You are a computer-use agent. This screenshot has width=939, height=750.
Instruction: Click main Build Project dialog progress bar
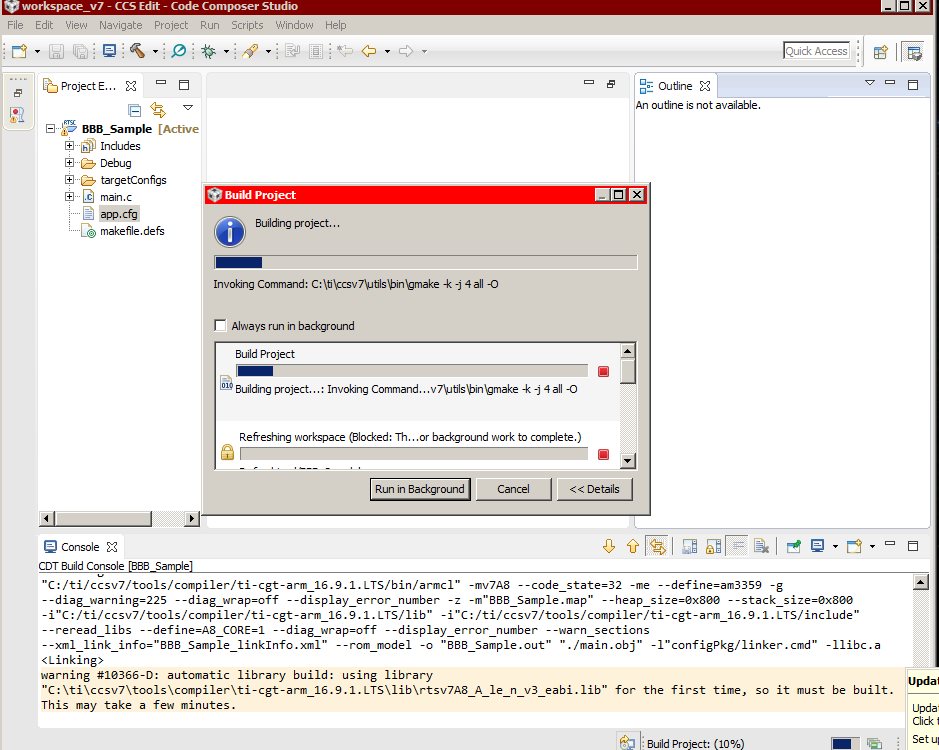tap(425, 262)
